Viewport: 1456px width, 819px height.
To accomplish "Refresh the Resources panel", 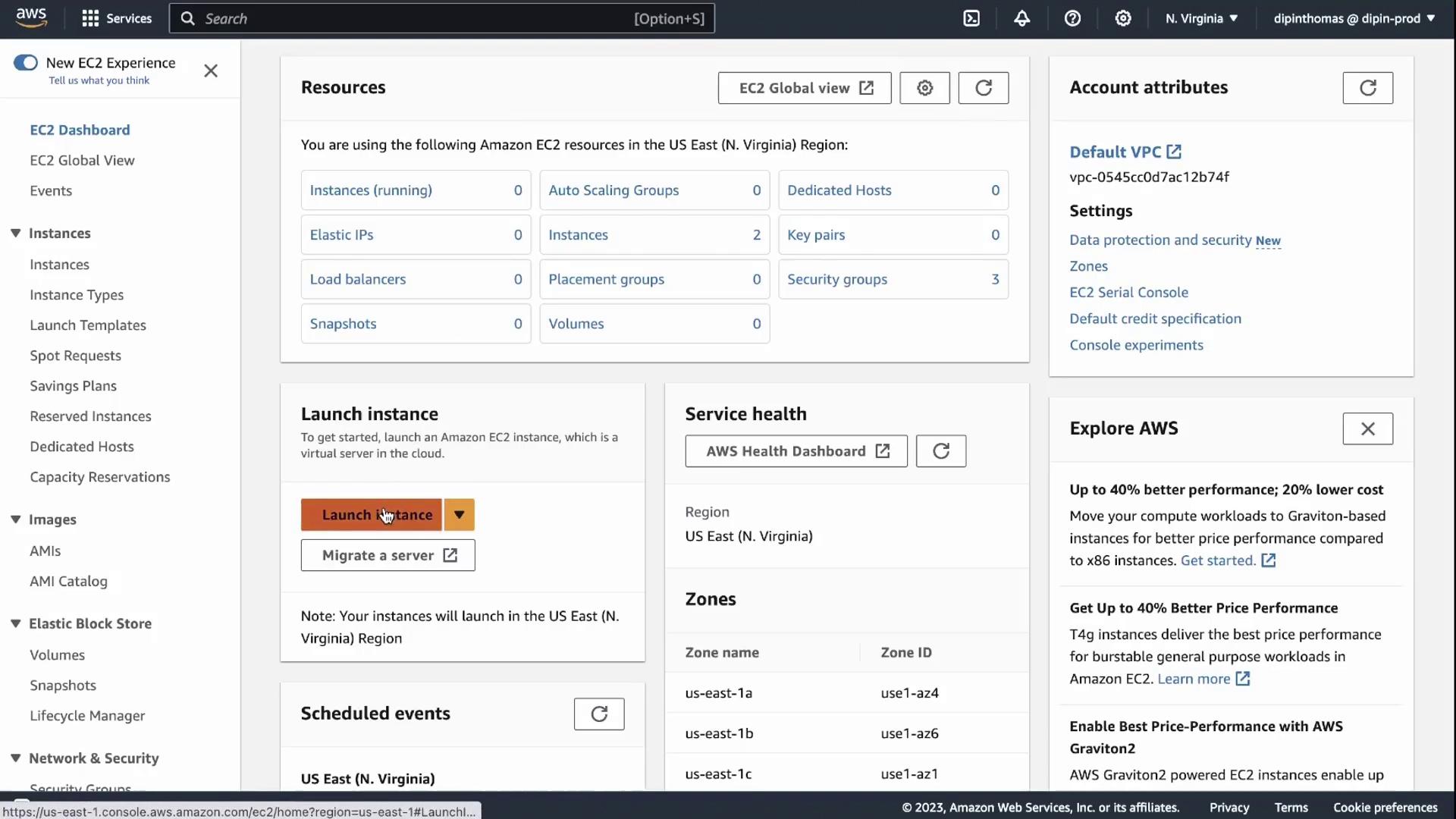I will 983,88.
